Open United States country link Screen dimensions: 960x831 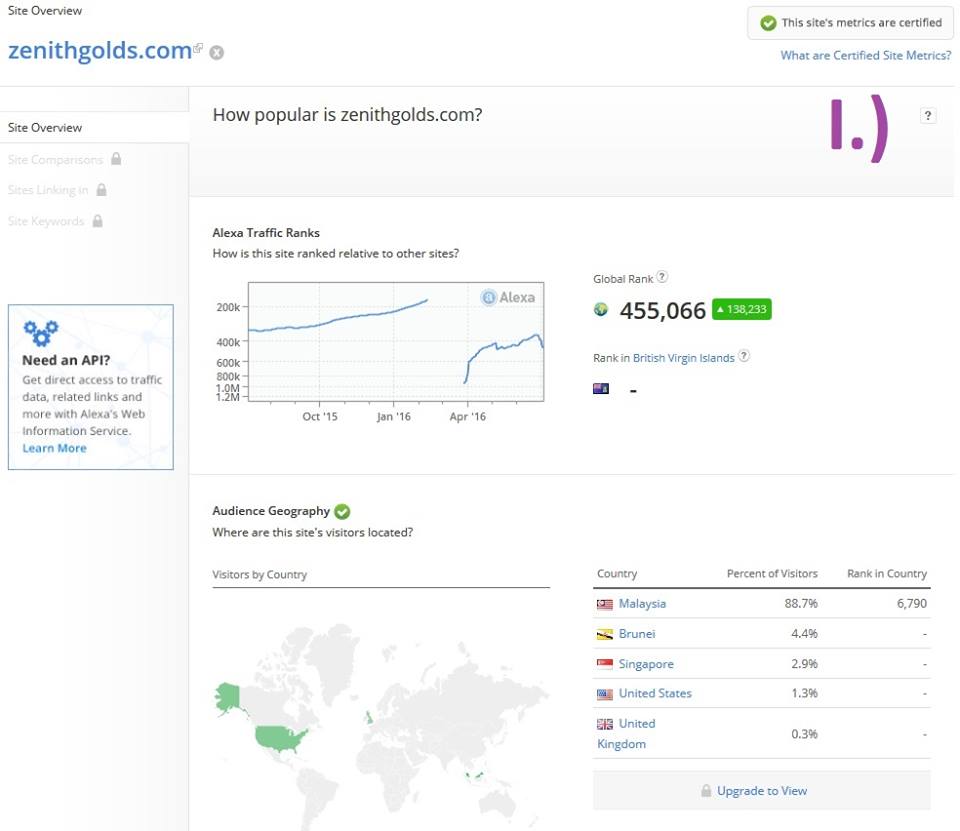(x=655, y=693)
